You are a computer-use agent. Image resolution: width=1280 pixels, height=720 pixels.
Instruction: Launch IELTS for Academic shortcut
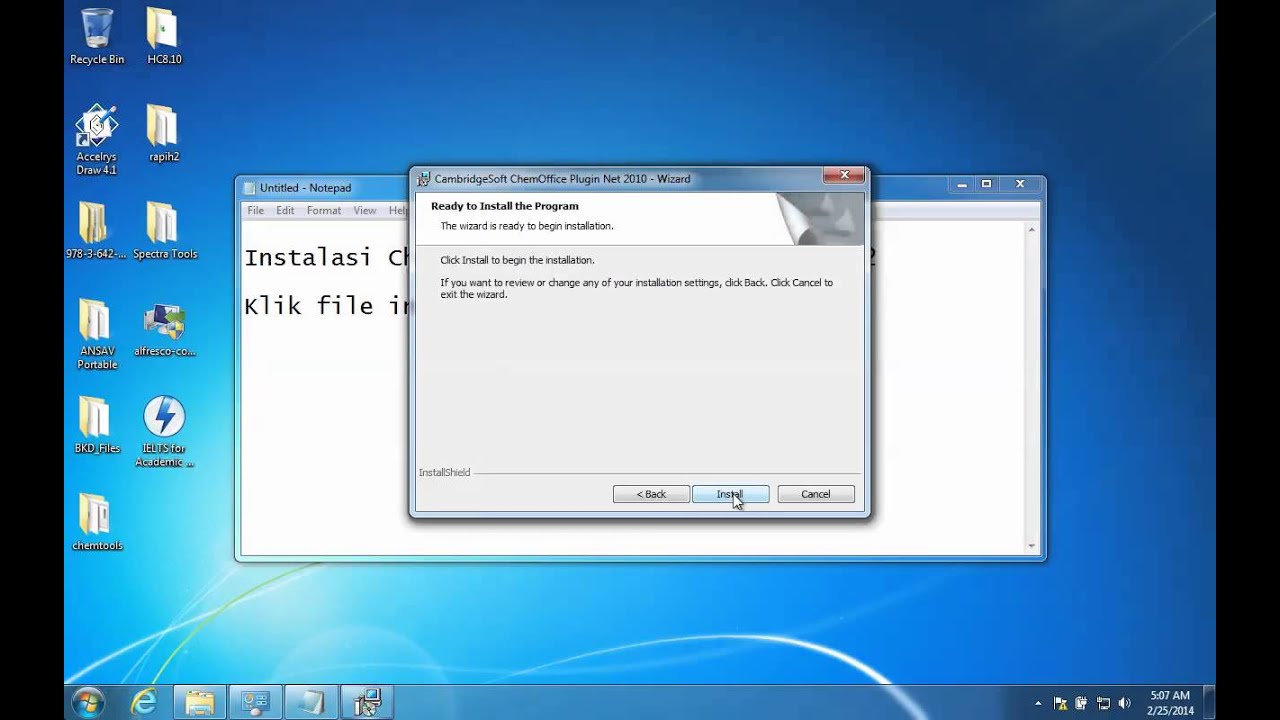[164, 431]
